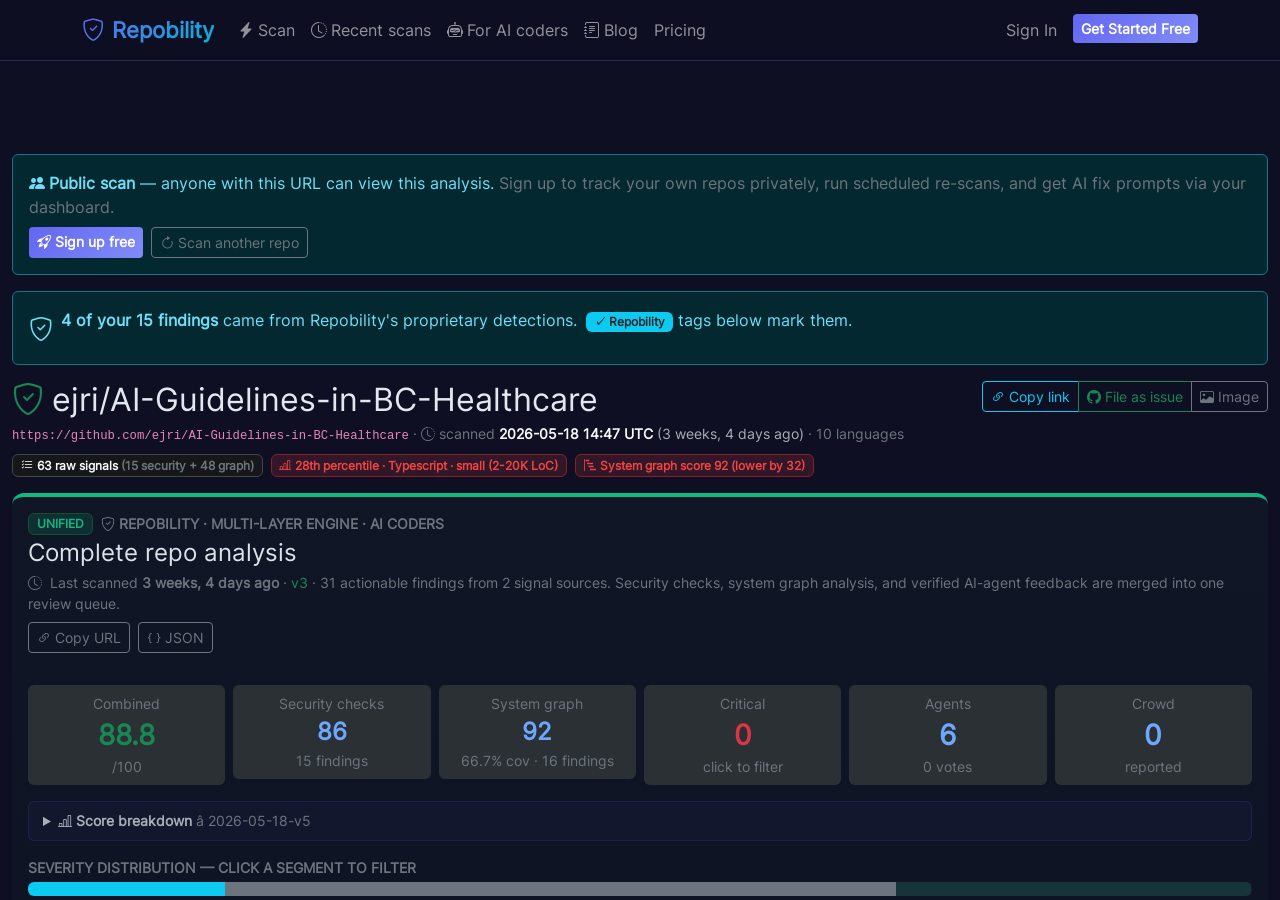Viewport: 1280px width, 900px height.
Task: Click Get Started Free button
Action: coord(1135,29)
